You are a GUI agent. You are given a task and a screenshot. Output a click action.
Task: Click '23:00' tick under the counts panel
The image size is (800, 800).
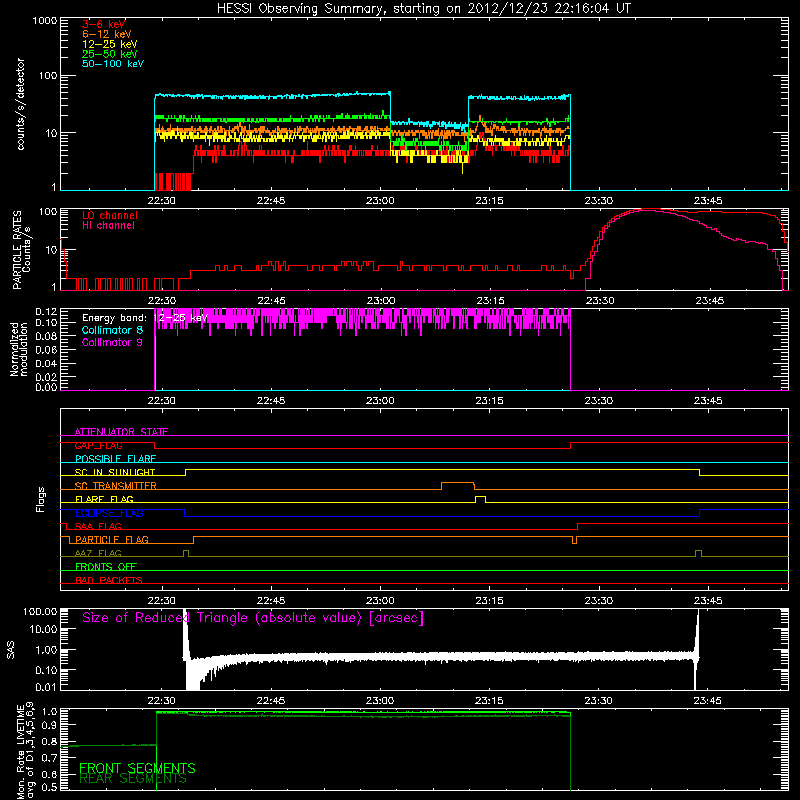(x=380, y=201)
